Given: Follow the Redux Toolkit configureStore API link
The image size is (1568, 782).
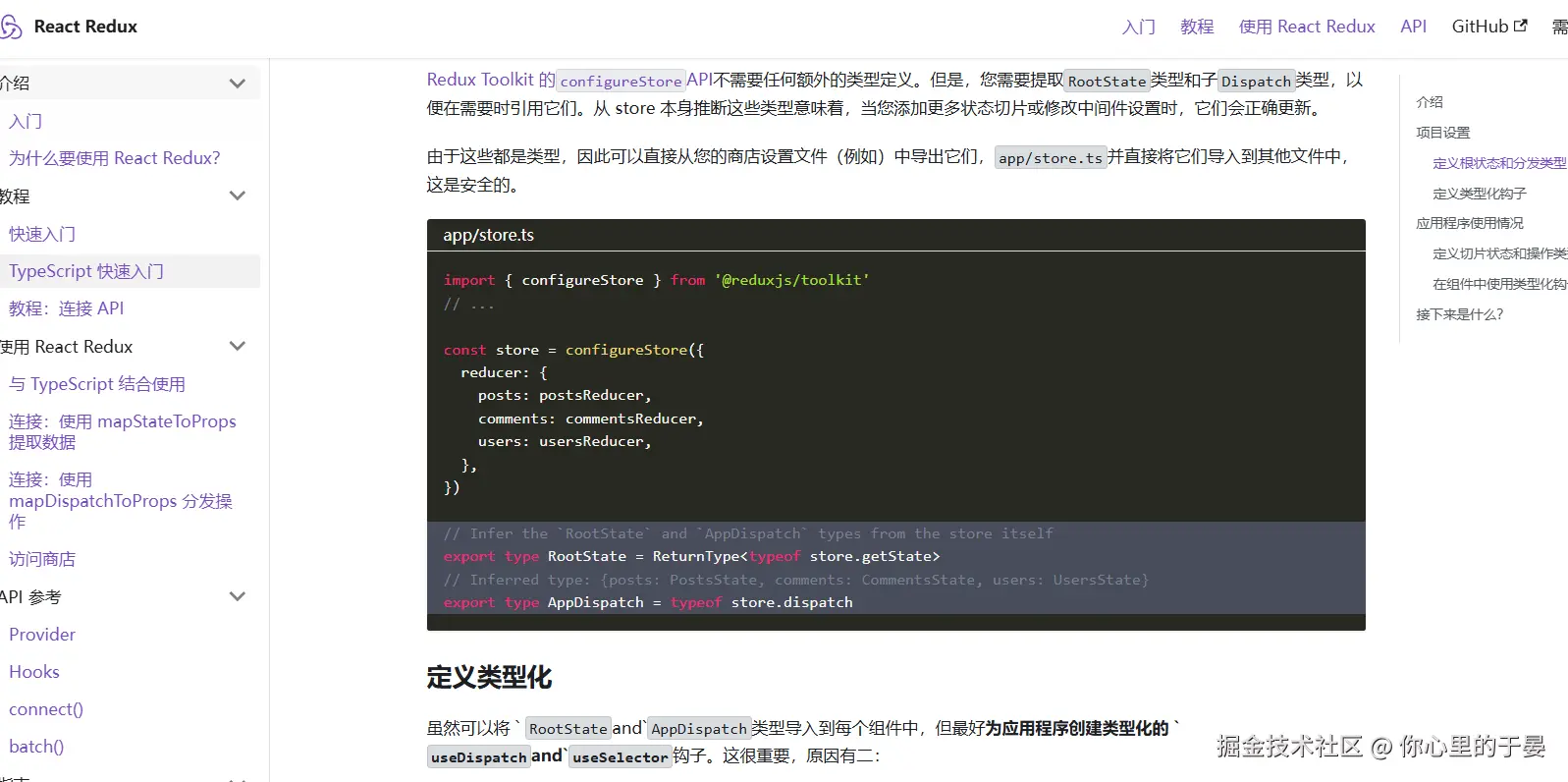Looking at the screenshot, I should pos(569,80).
